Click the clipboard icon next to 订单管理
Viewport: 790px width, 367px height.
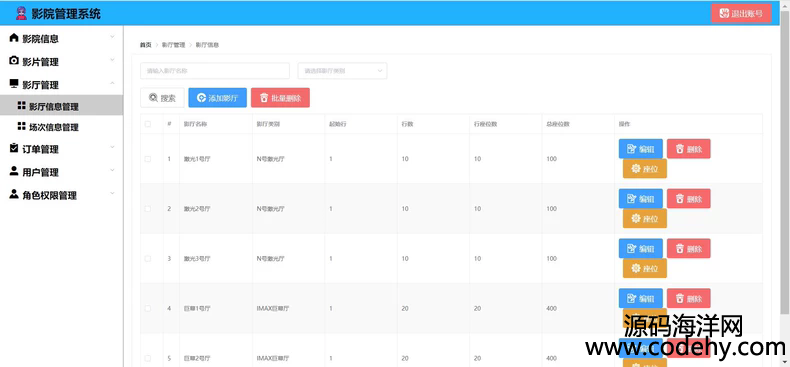[x=14, y=148]
